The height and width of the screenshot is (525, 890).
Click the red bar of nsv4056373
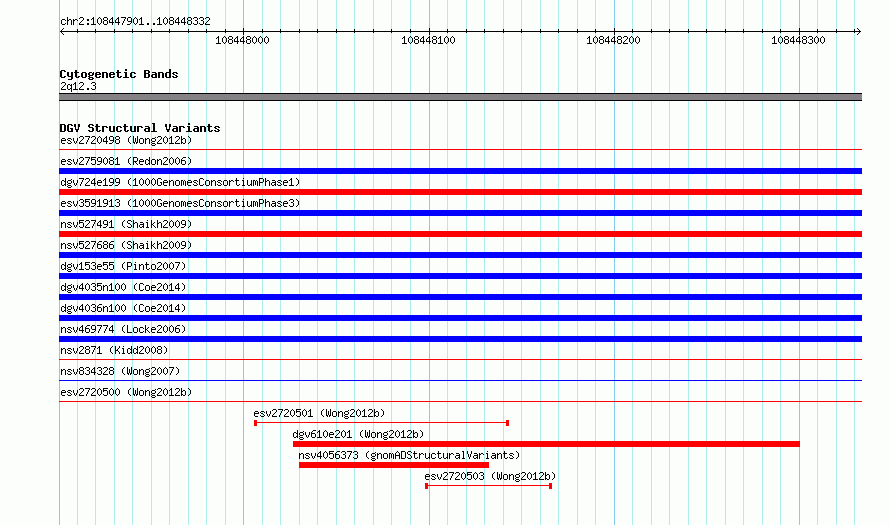click(x=394, y=465)
